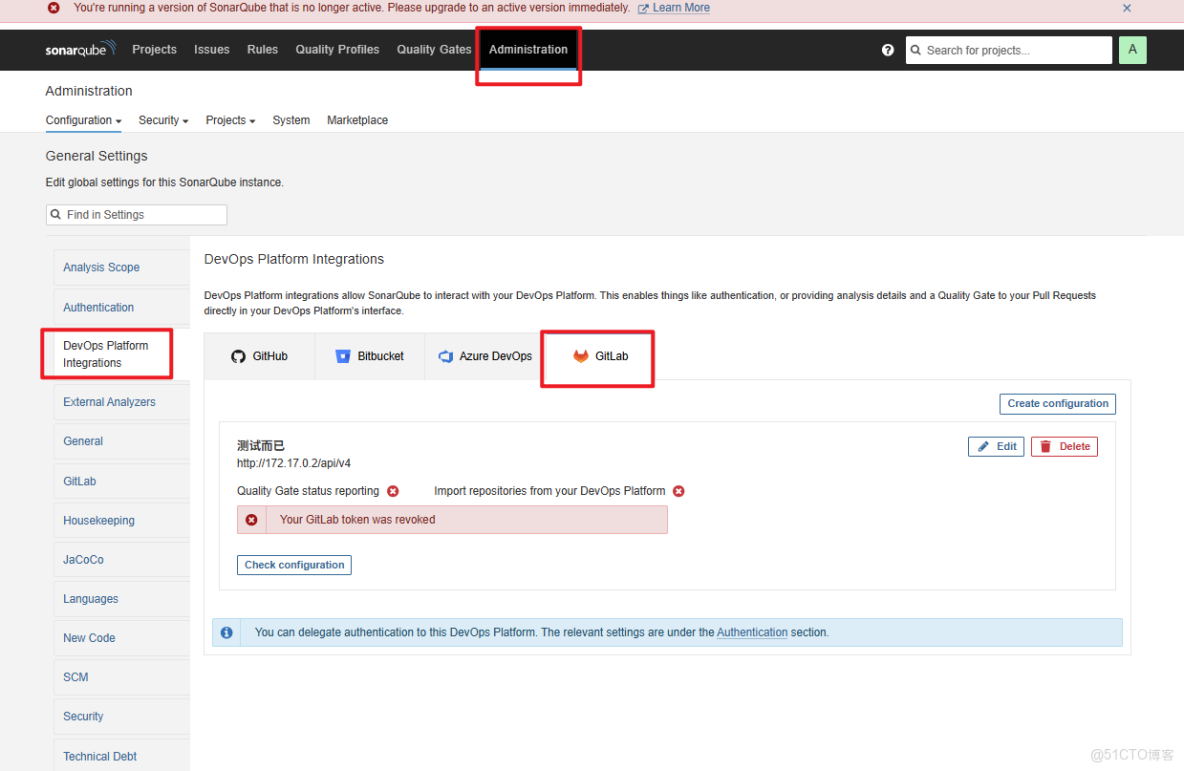Click the blue info icon in the banner
The width and height of the screenshot is (1184, 771).
tap(226, 632)
